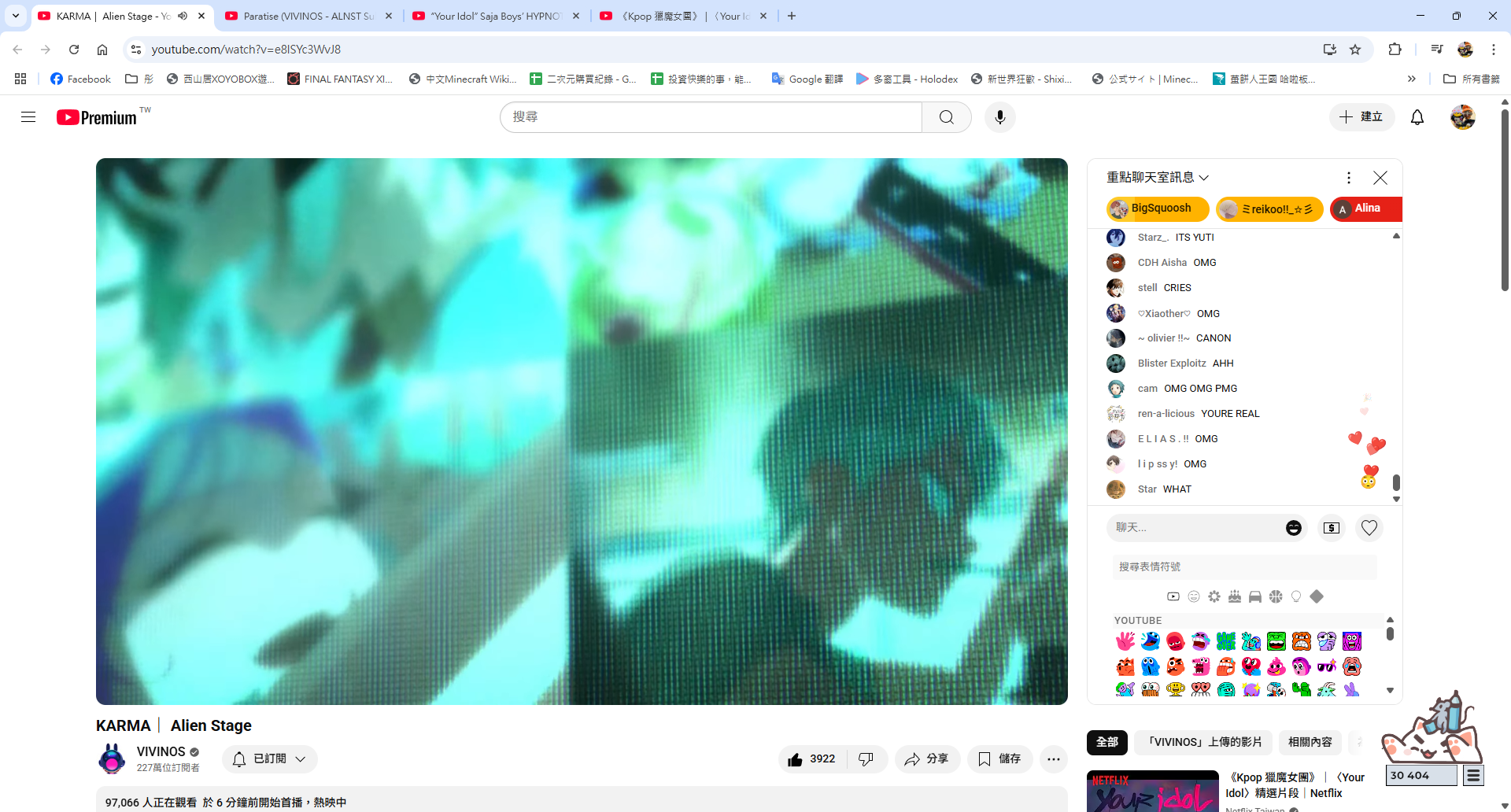The image size is (1511, 812).
Task: Open Chrome extensions puzzle icon
Action: click(1395, 50)
